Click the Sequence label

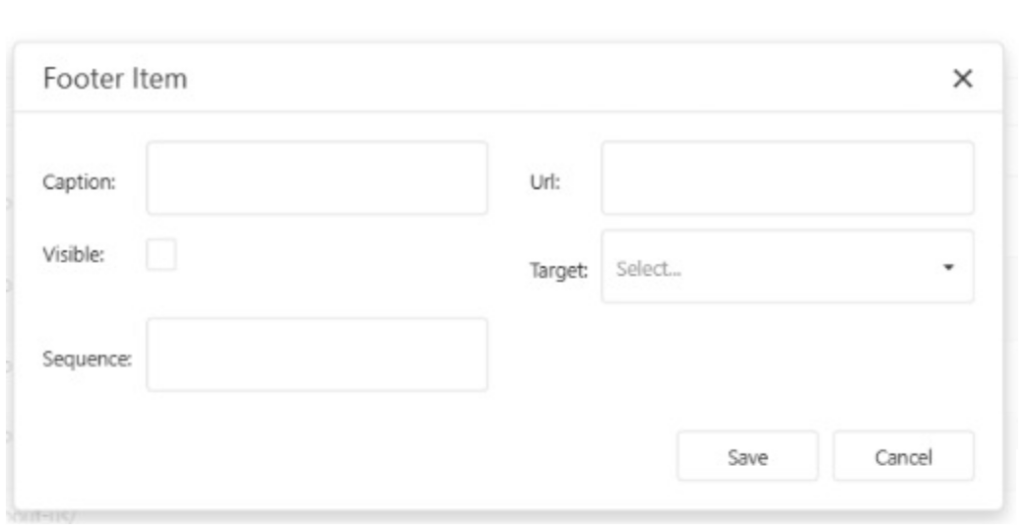click(x=87, y=358)
